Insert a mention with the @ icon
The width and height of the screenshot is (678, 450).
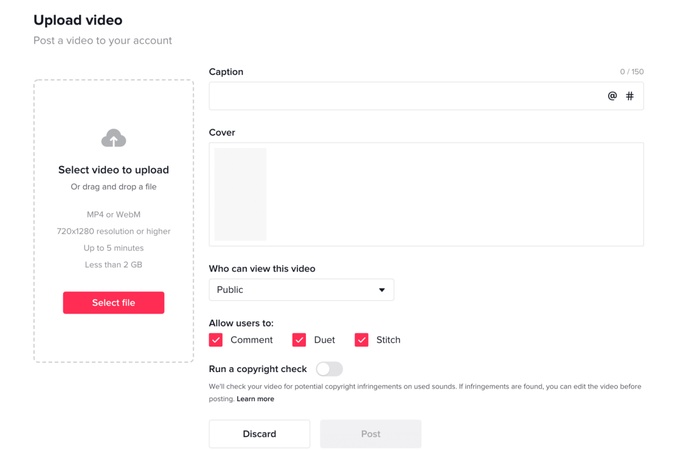[612, 96]
